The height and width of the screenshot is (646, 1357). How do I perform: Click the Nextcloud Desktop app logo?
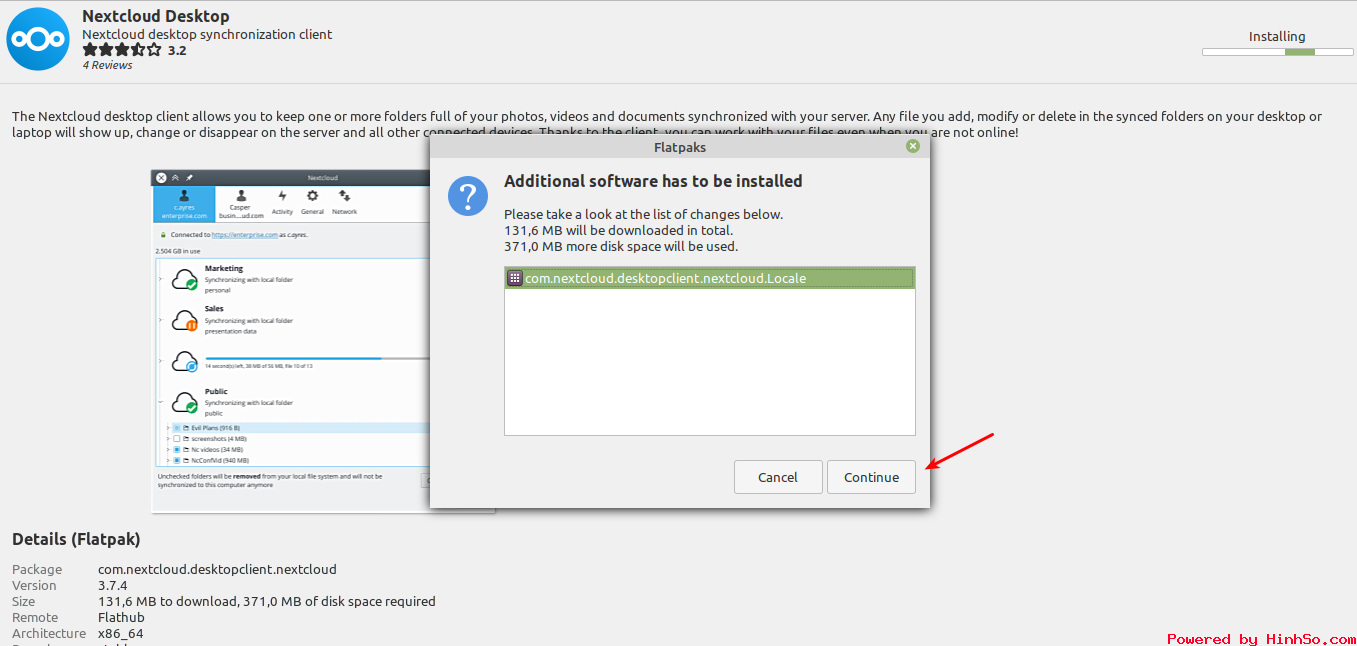(x=38, y=39)
